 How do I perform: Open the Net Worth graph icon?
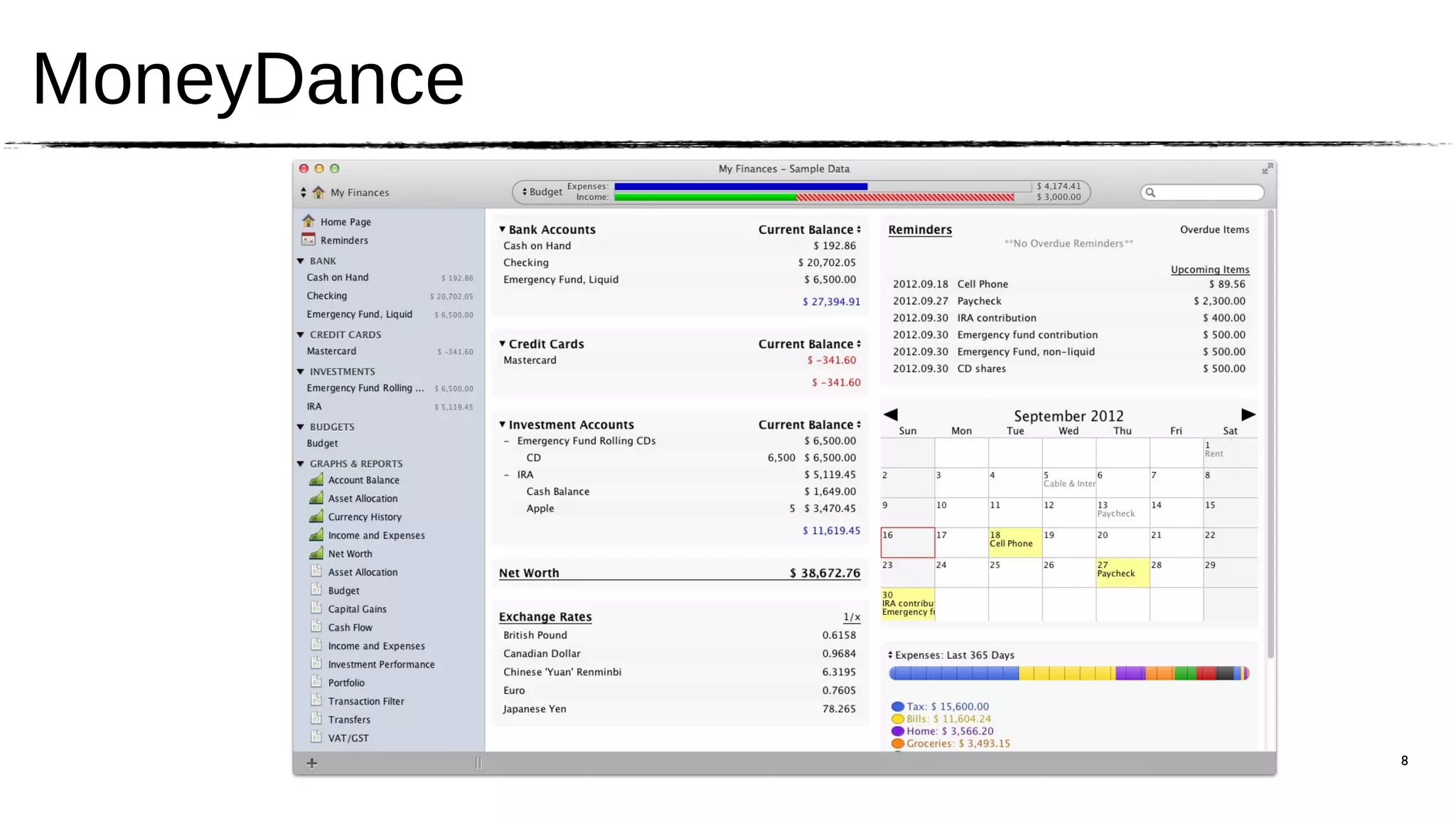pos(316,554)
